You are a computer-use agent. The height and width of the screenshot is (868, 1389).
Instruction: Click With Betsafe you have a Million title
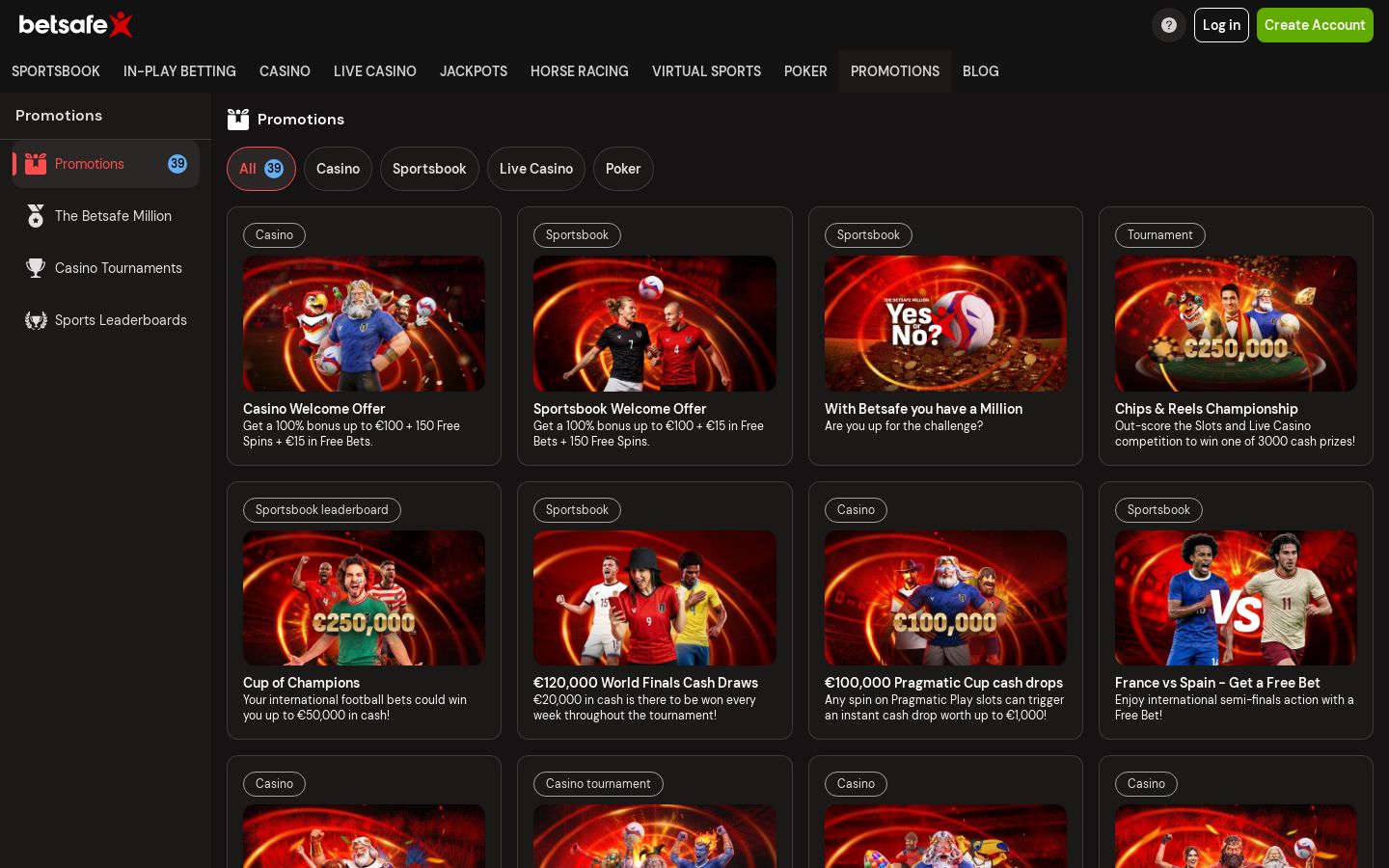pyautogui.click(x=923, y=409)
